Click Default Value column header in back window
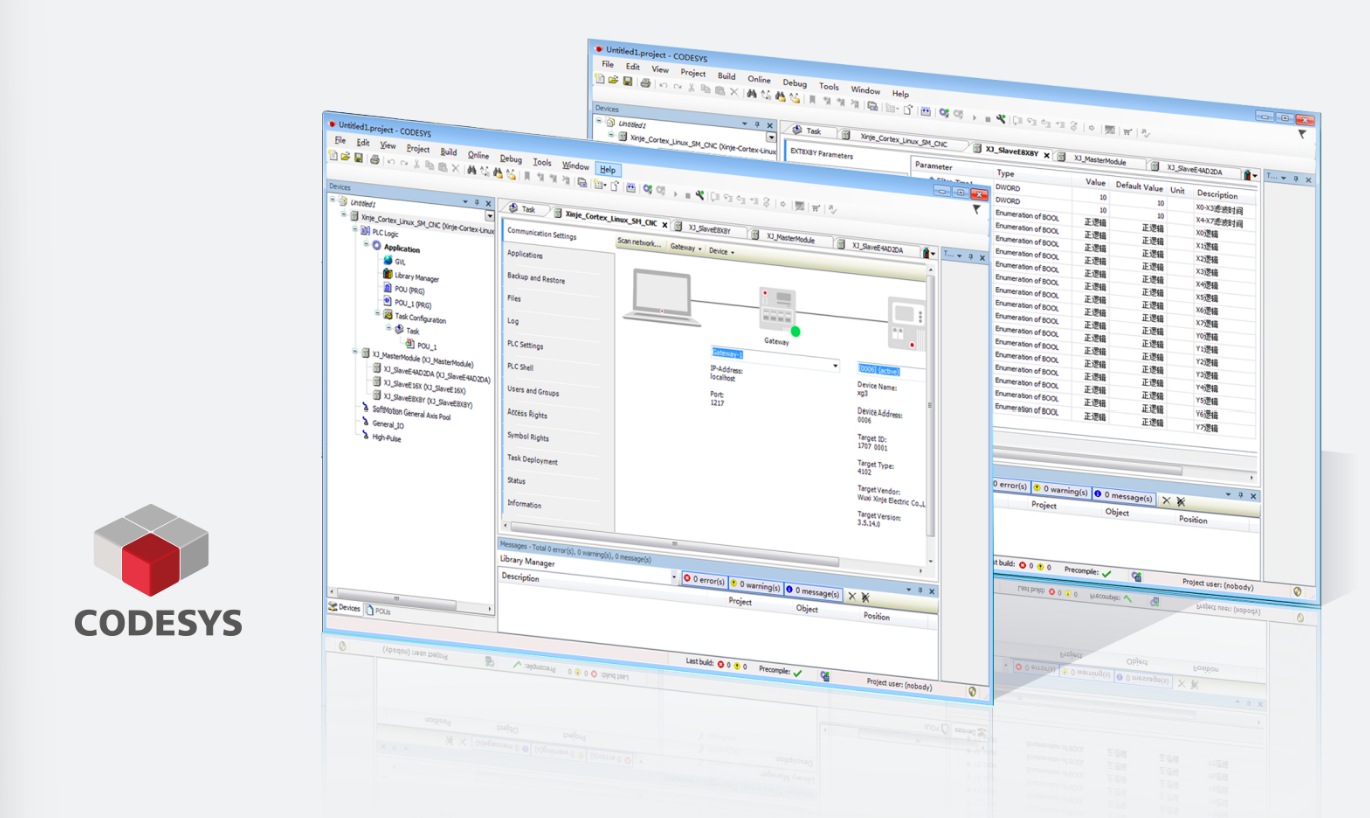This screenshot has width=1370, height=818. (1140, 187)
